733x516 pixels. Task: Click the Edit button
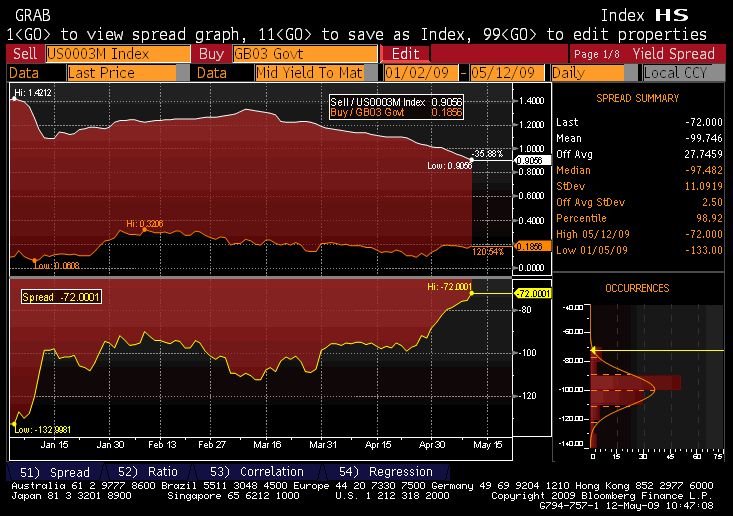[406, 54]
